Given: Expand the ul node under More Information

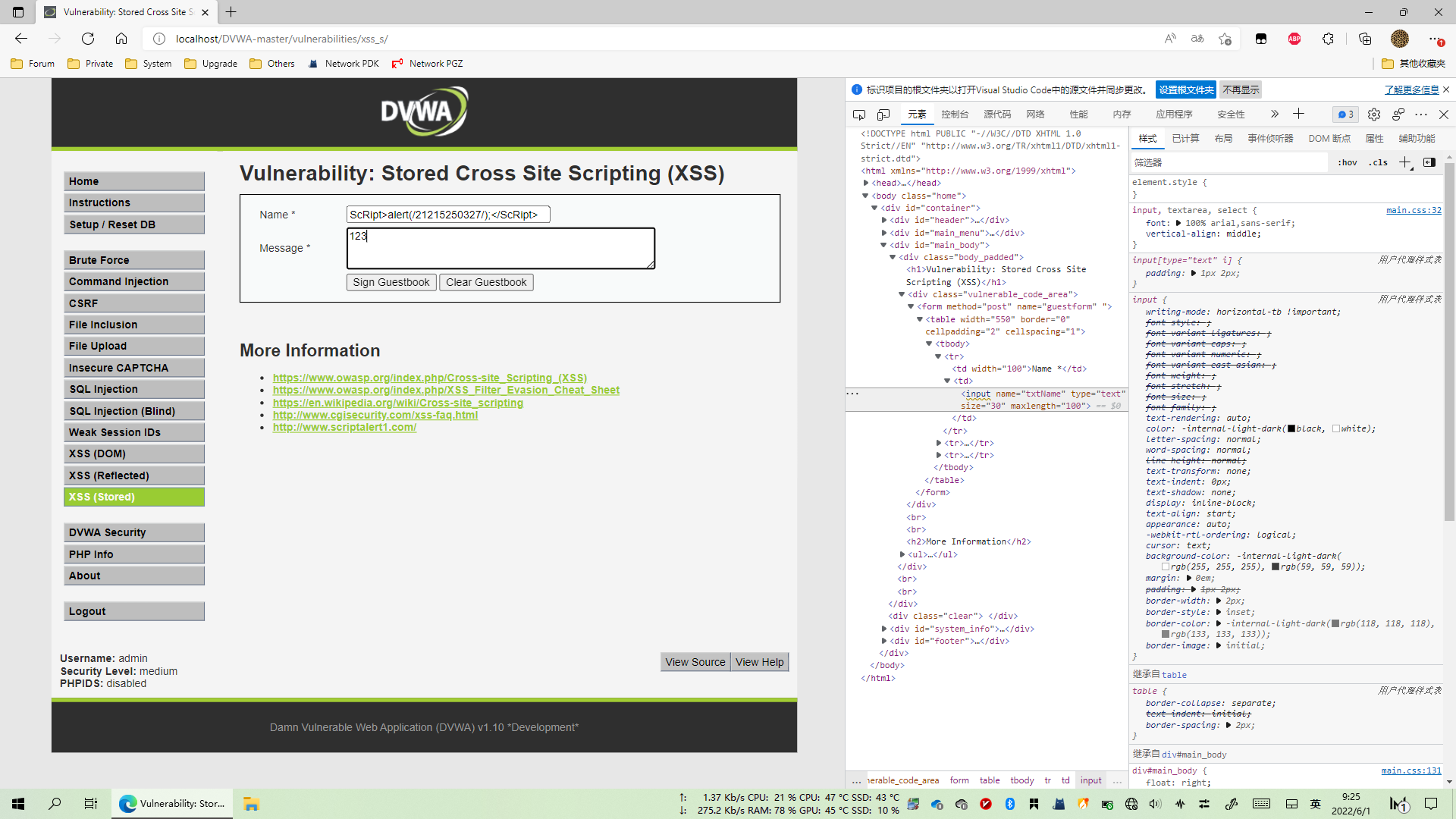Looking at the screenshot, I should click(902, 554).
